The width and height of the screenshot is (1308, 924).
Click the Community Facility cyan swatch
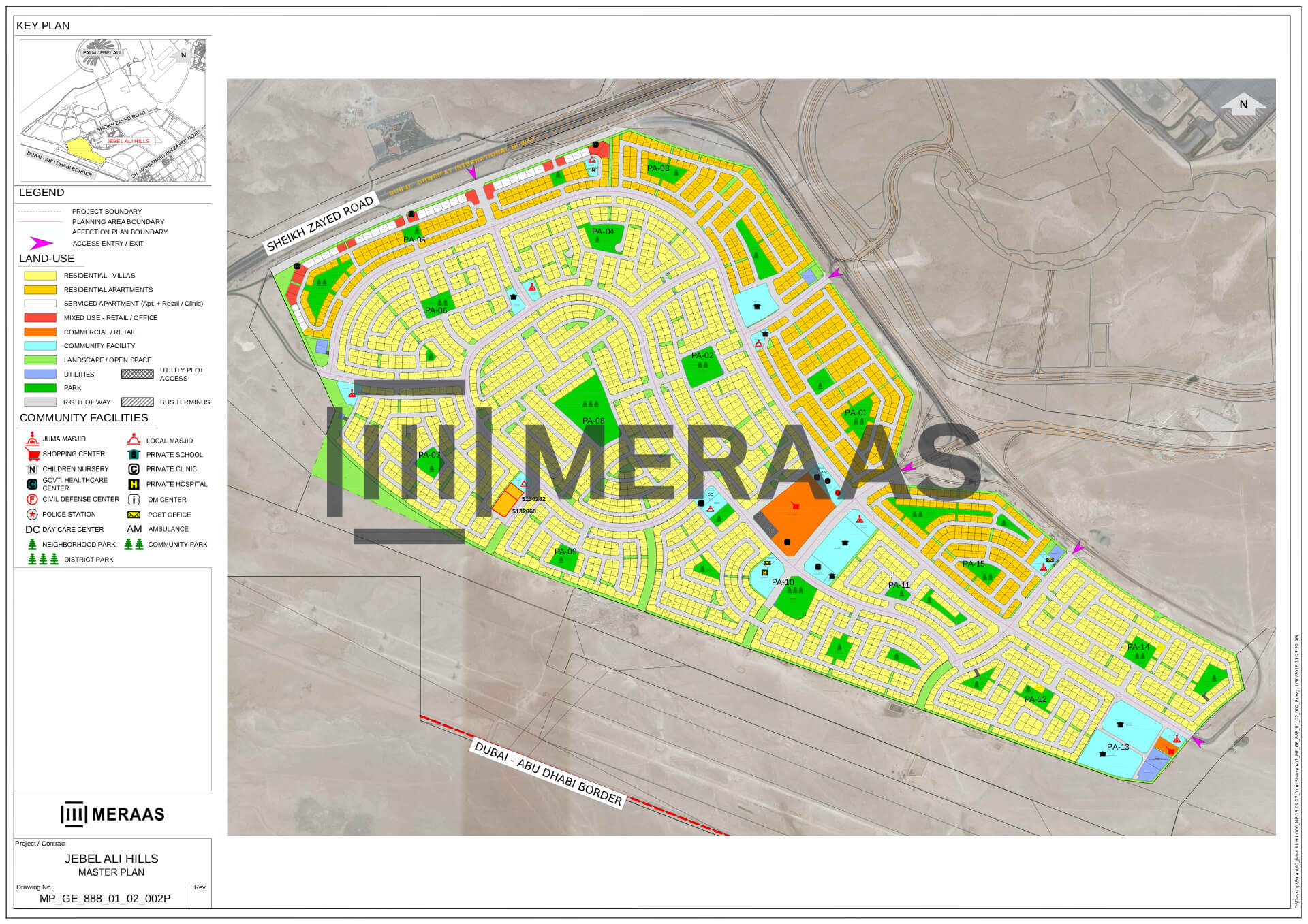[x=40, y=346]
